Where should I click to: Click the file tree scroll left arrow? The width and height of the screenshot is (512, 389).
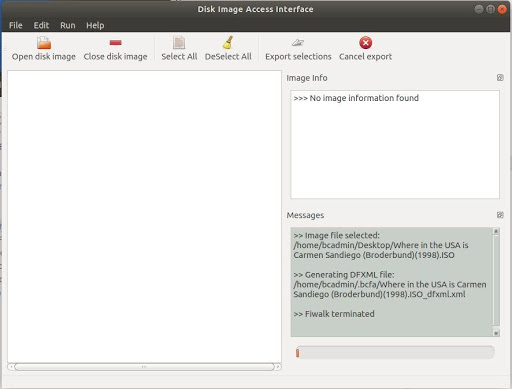pos(11,367)
